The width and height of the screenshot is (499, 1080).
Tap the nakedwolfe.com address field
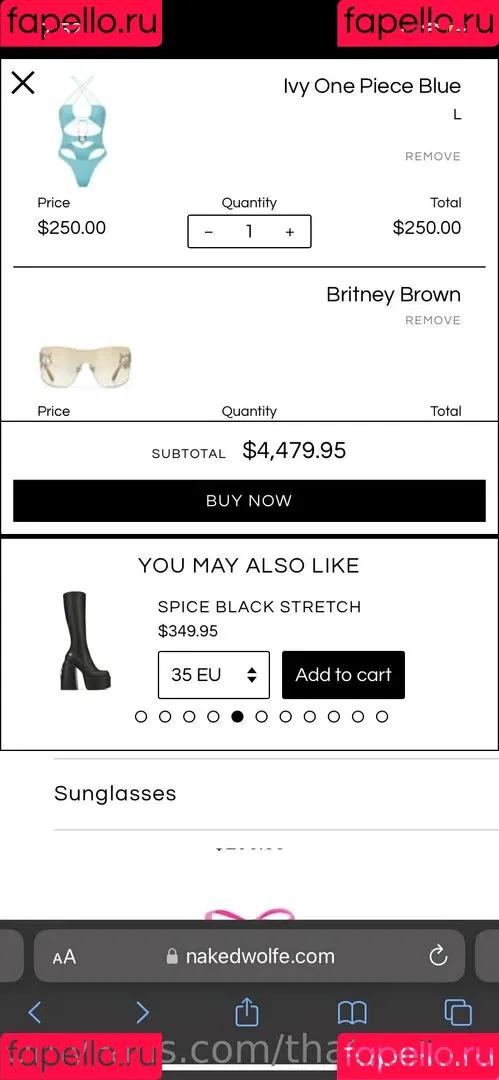pyautogui.click(x=250, y=956)
